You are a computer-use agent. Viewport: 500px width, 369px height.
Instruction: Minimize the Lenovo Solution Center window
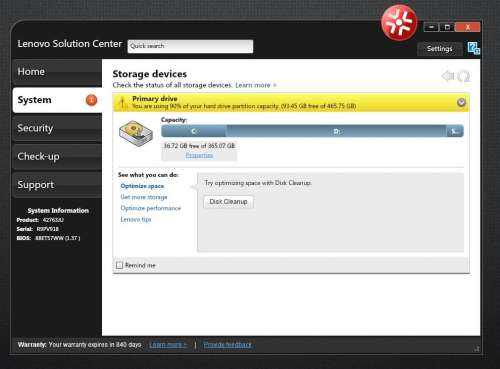[431, 27]
